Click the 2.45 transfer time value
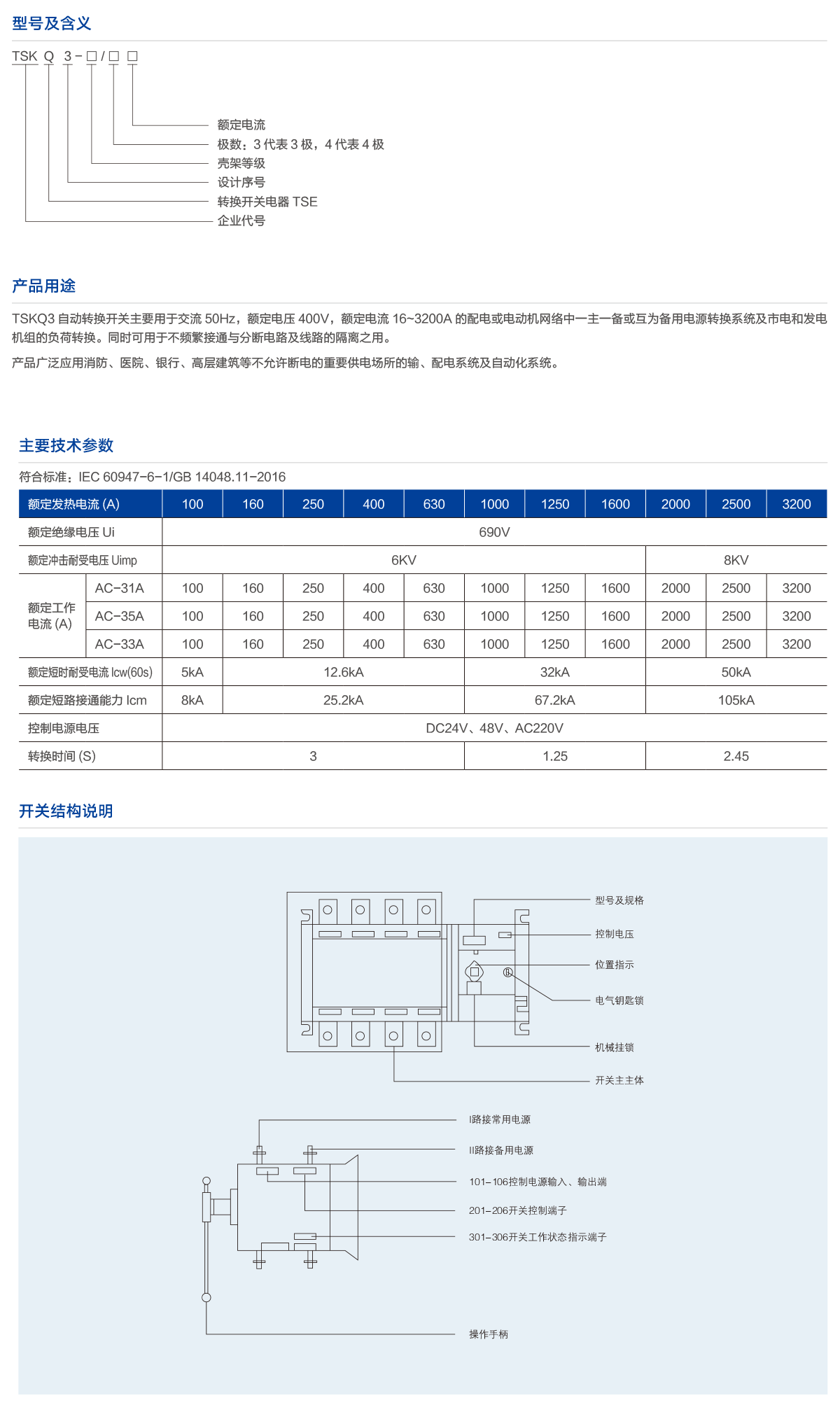Image resolution: width=840 pixels, height=1405 pixels. coord(736,756)
